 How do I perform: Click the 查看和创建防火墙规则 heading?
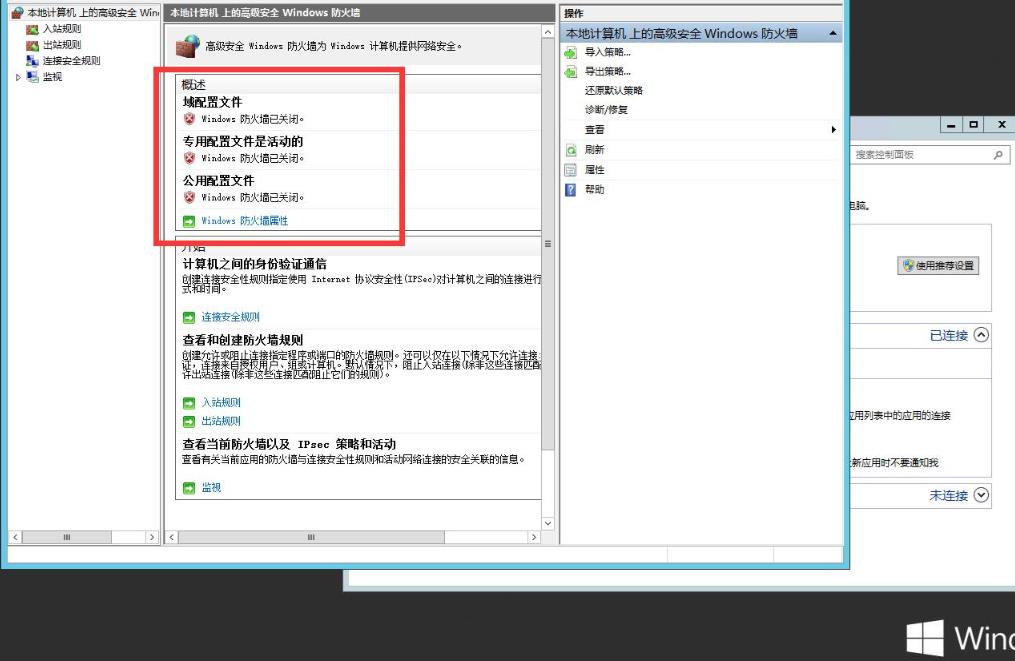243,340
